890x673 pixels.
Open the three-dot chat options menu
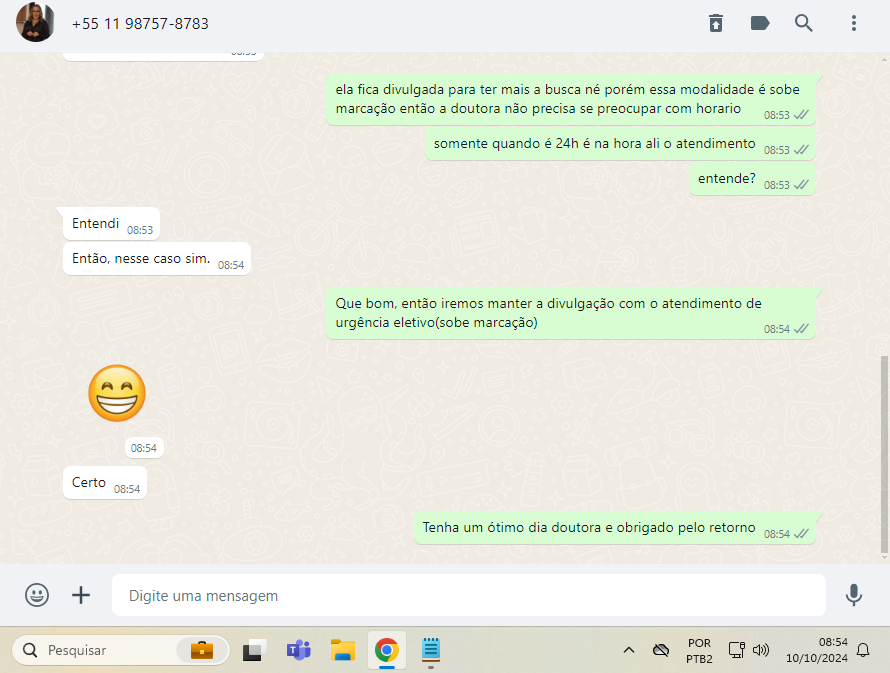(853, 23)
